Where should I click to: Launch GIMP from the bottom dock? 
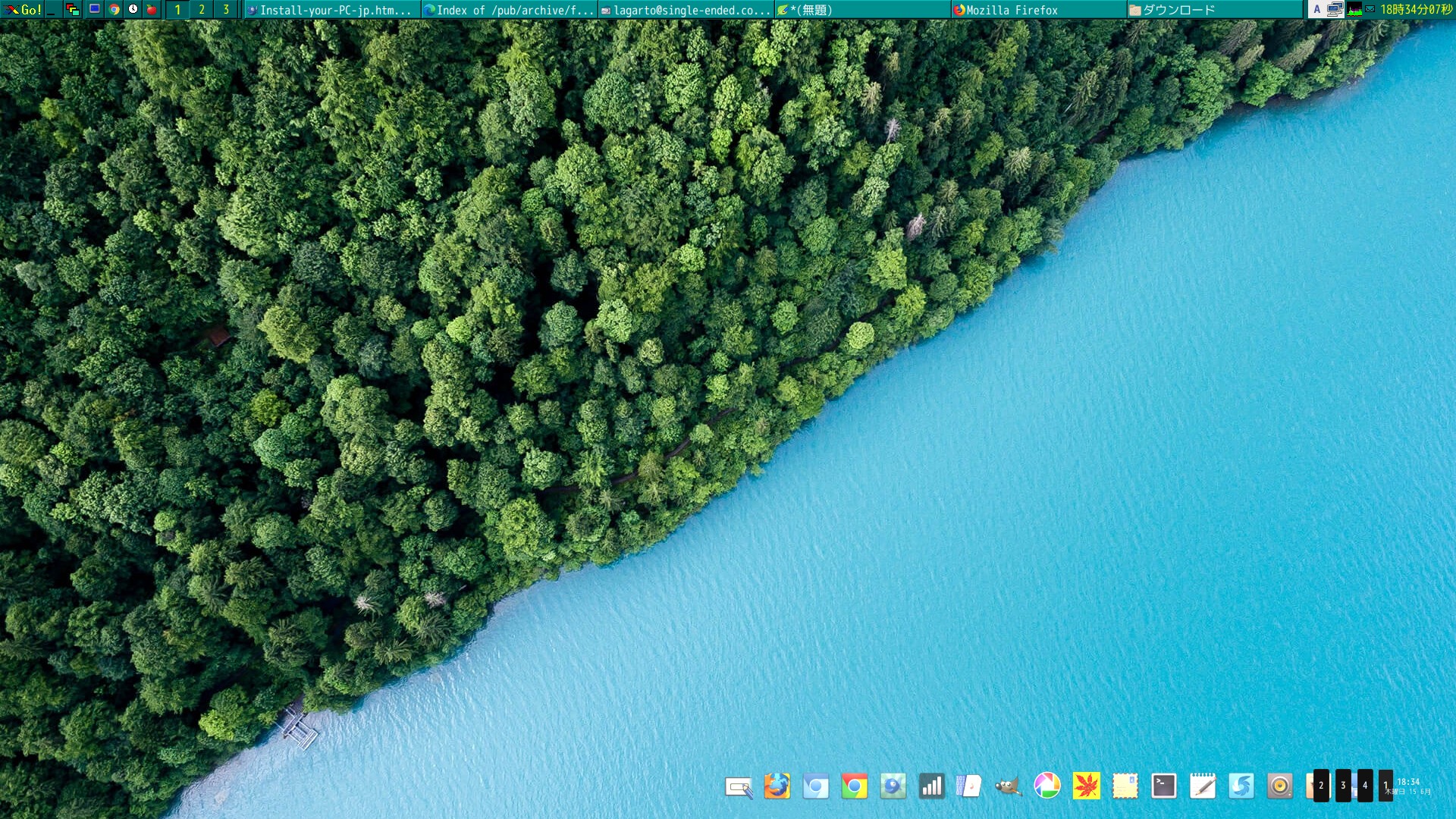point(1008,786)
